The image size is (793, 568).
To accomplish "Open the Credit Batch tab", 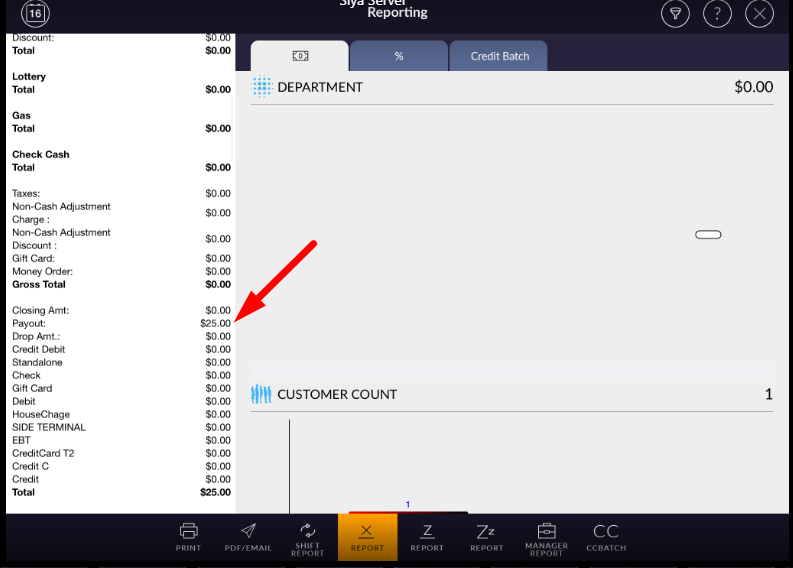I will pos(500,56).
